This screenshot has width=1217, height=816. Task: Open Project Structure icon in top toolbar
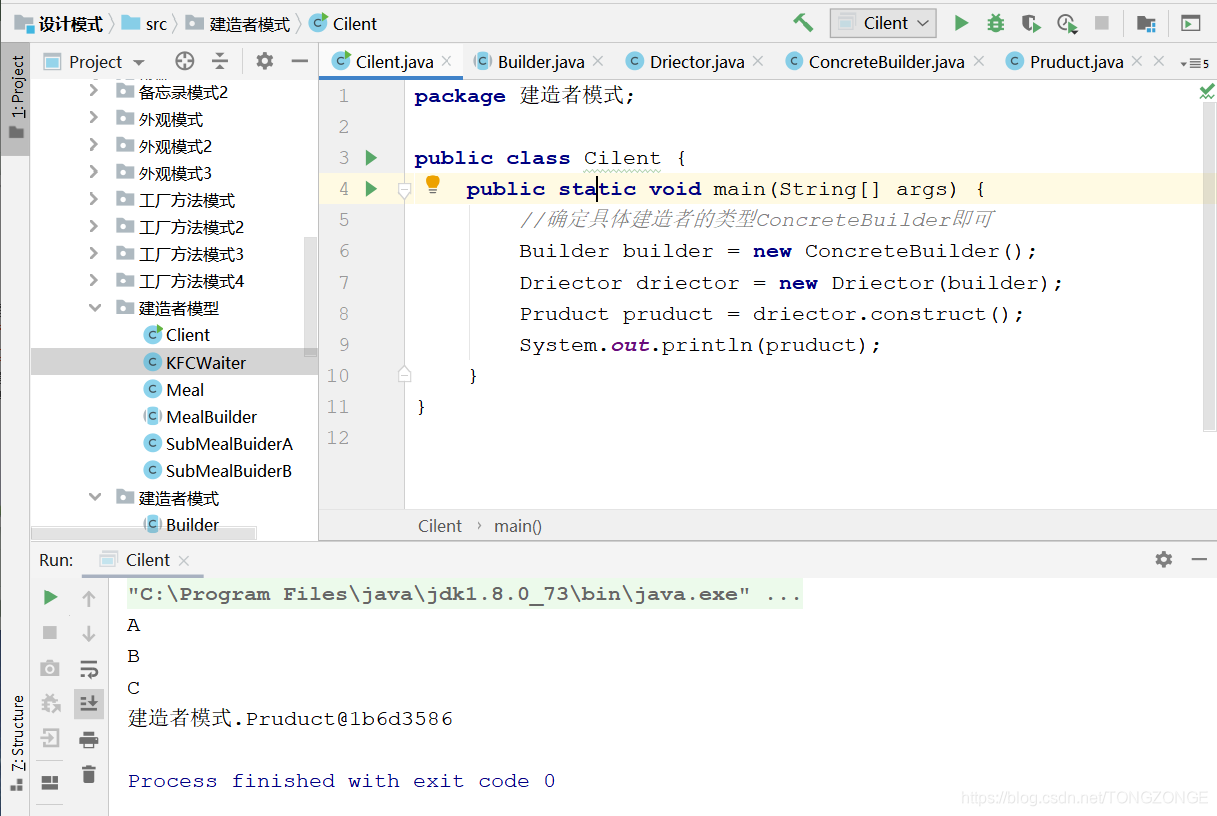click(x=1146, y=23)
